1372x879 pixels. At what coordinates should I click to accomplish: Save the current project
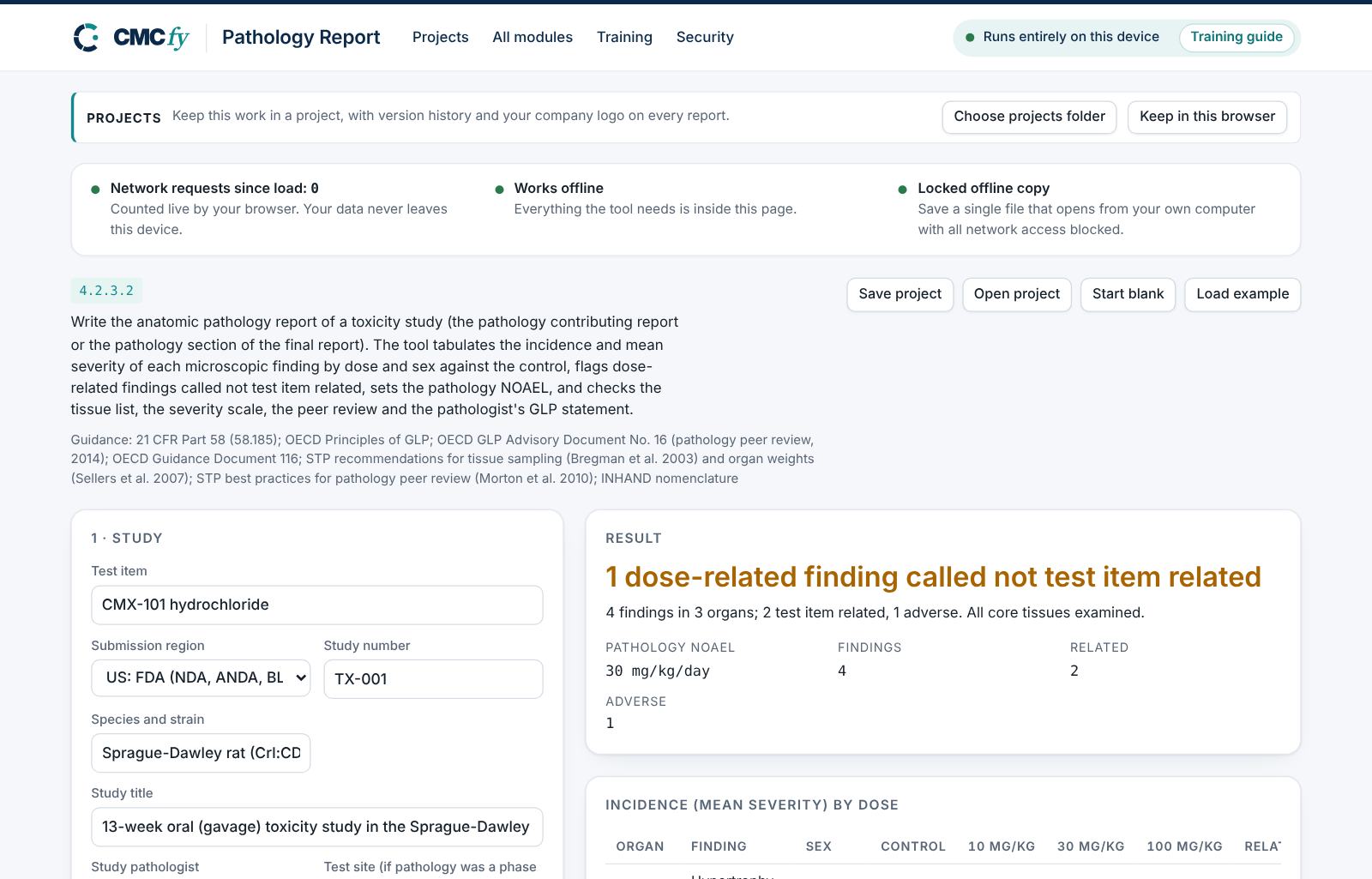(900, 294)
